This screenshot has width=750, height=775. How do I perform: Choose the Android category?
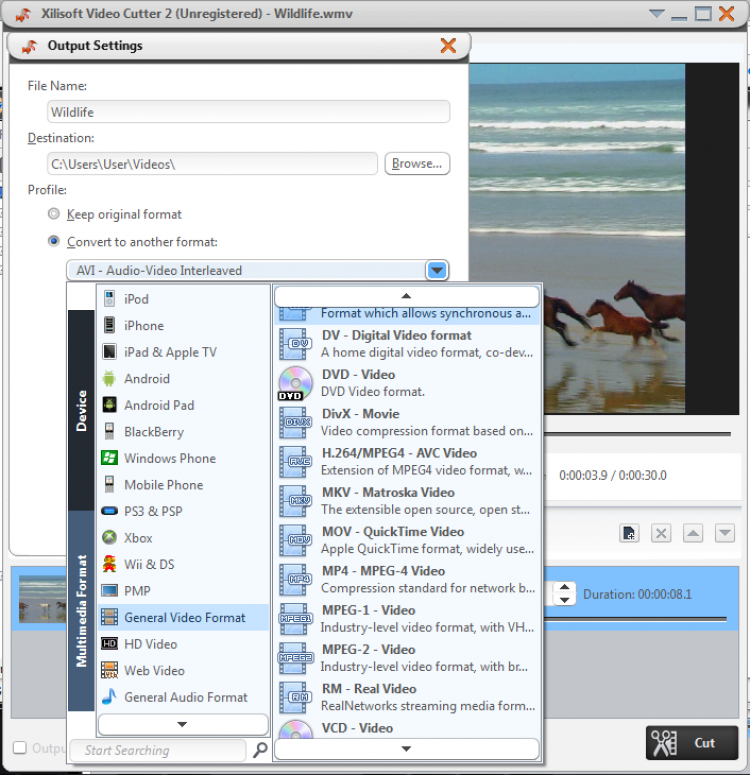pyautogui.click(x=183, y=379)
